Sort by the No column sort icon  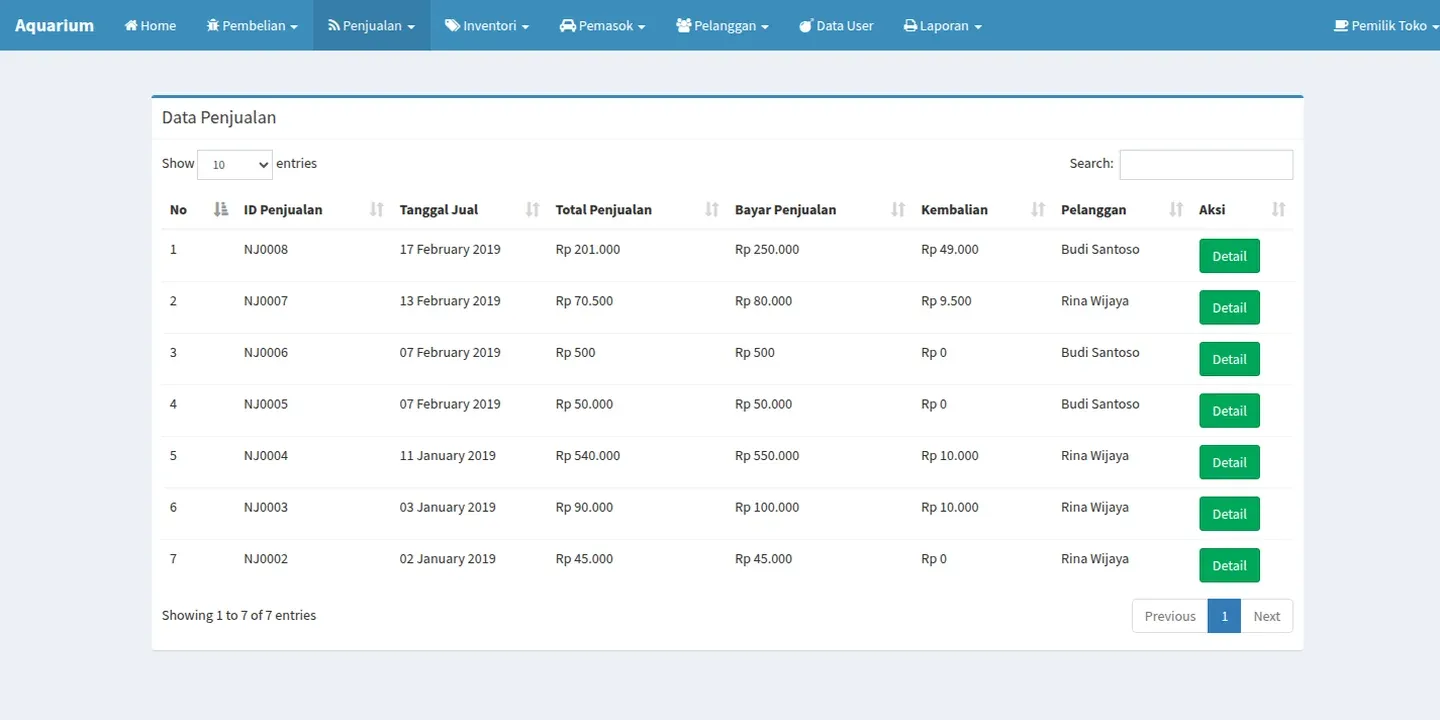point(222,209)
